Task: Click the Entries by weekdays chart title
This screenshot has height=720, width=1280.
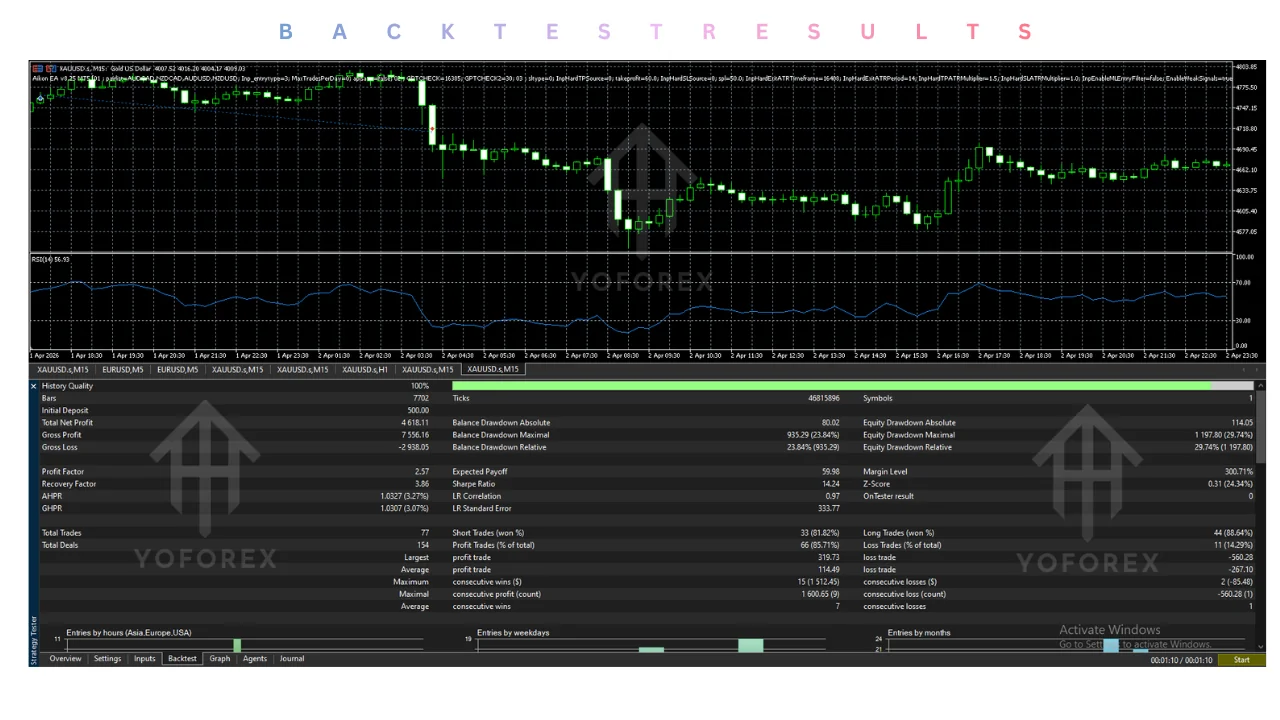Action: coord(513,633)
